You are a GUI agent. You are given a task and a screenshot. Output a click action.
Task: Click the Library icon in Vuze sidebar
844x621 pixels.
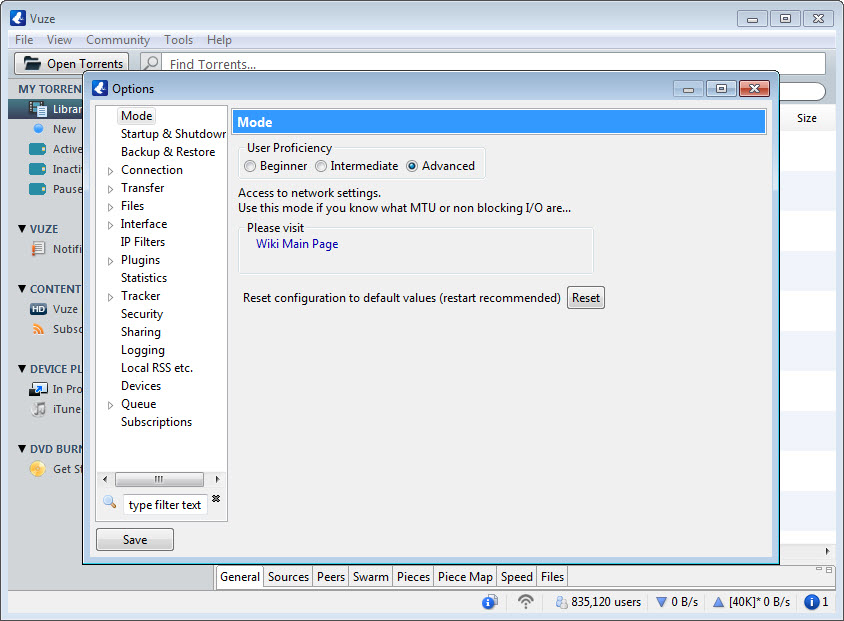click(38, 109)
